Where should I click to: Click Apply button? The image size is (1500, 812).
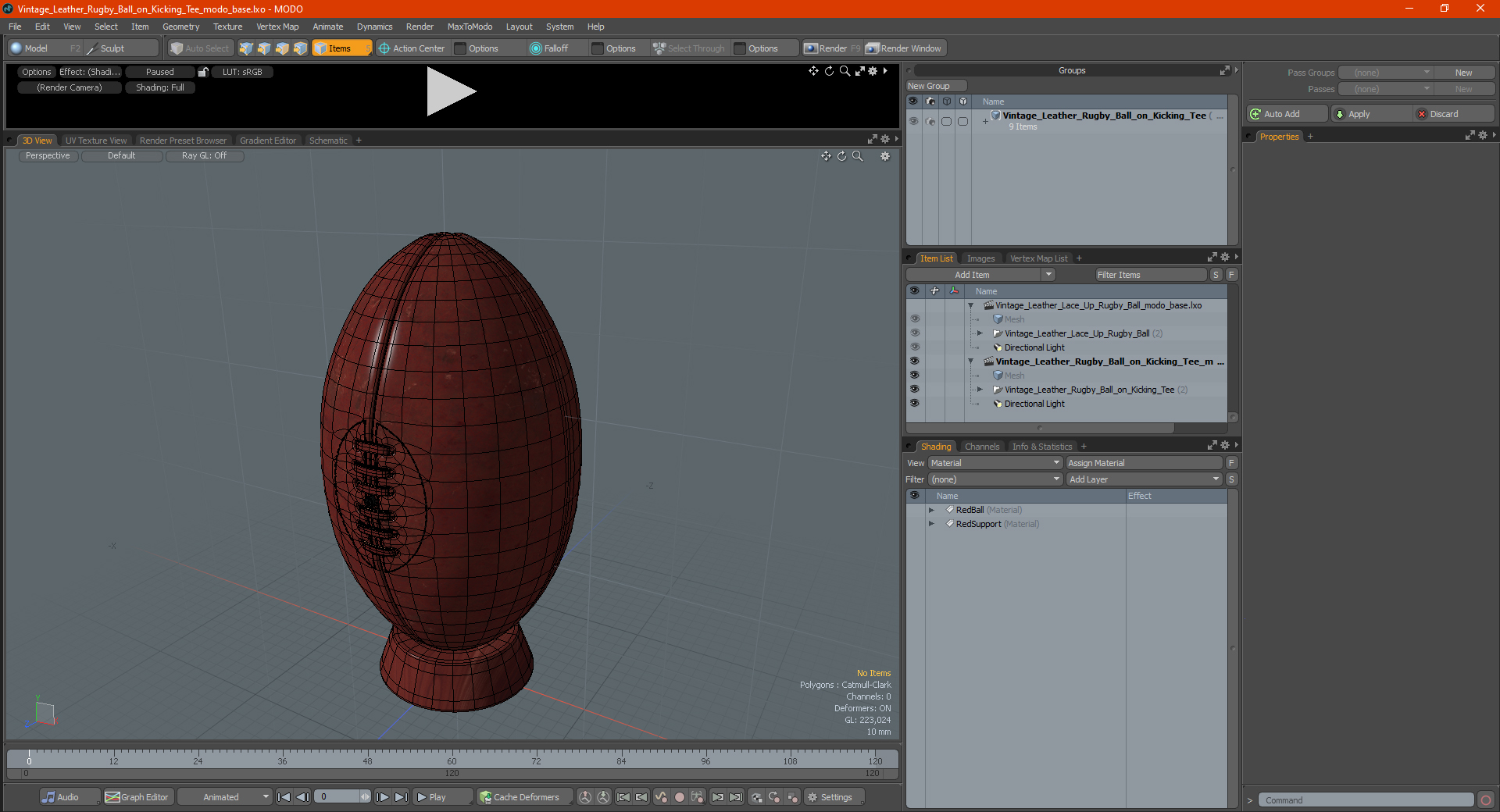pos(1371,114)
